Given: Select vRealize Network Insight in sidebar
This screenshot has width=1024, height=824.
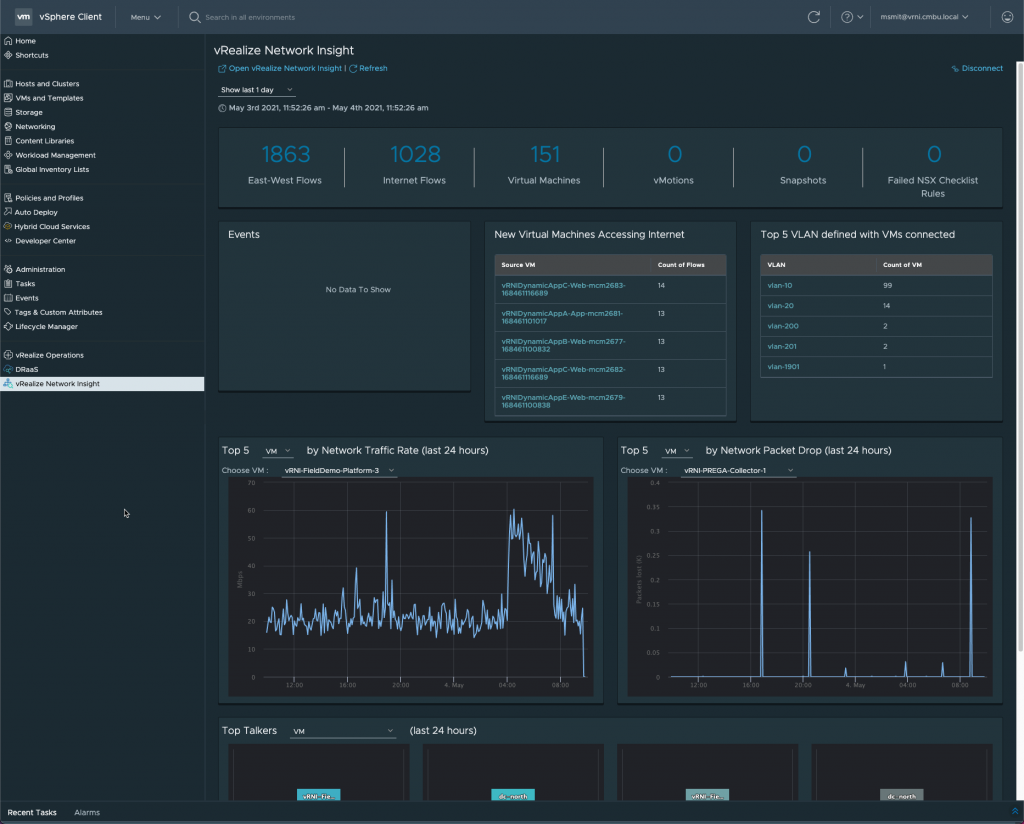Looking at the screenshot, I should 103,384.
